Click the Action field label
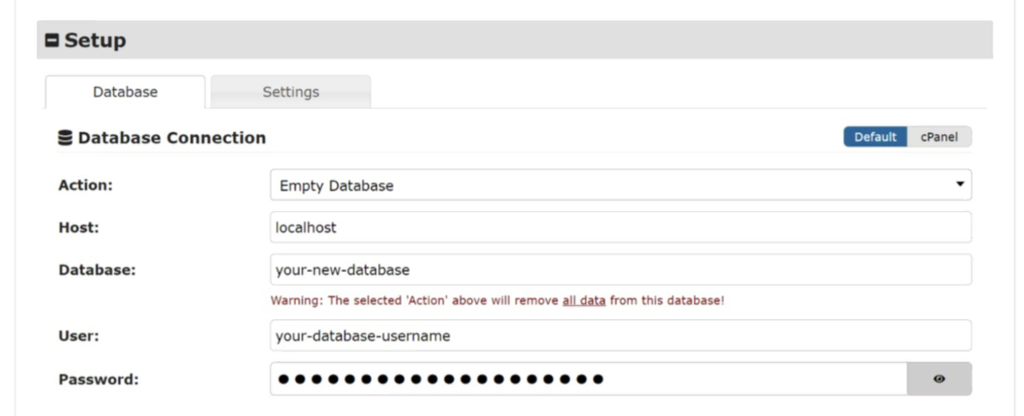The image size is (1024, 416). pyautogui.click(x=86, y=185)
